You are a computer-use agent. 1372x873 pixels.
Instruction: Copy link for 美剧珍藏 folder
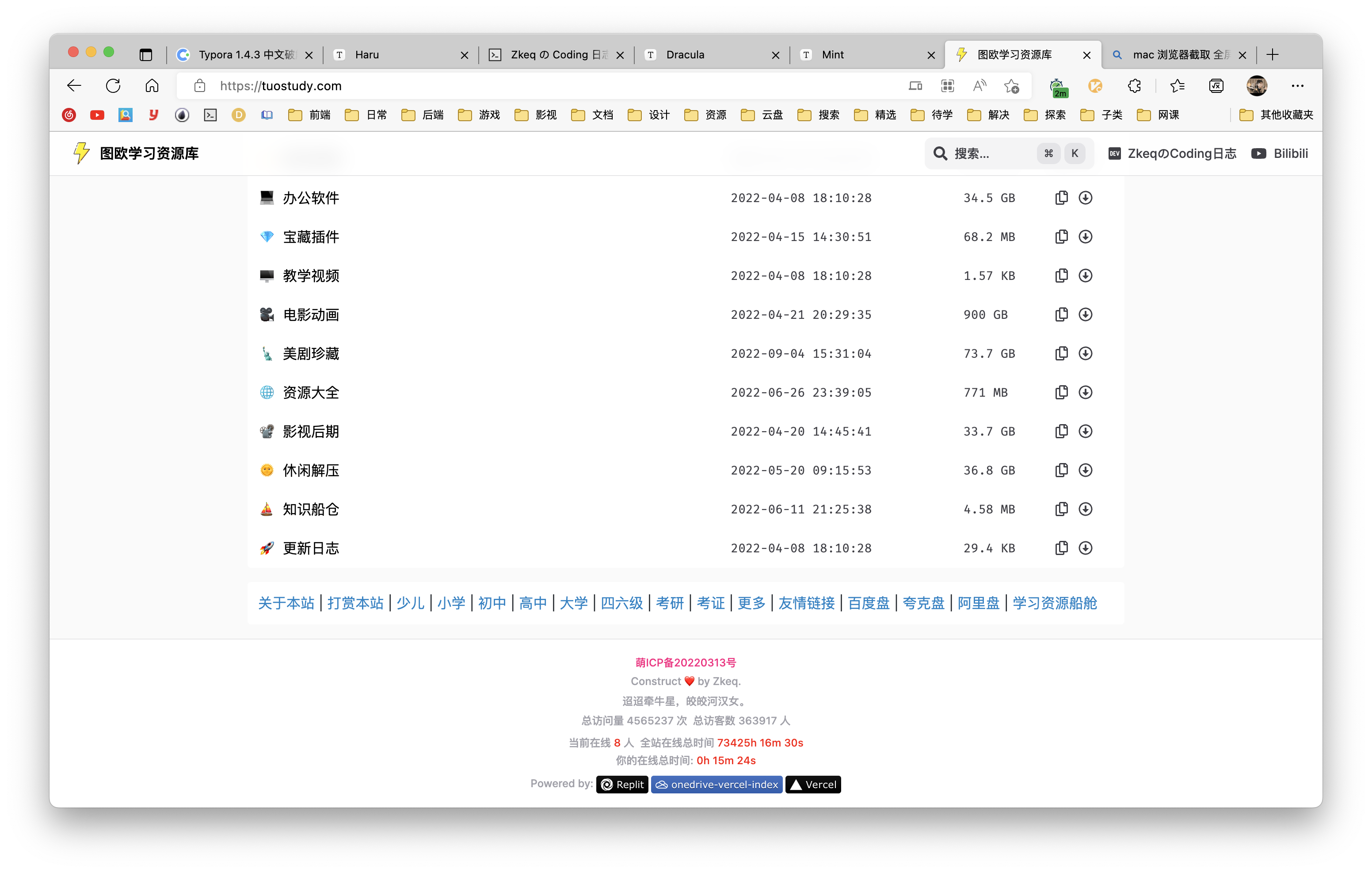click(1061, 353)
